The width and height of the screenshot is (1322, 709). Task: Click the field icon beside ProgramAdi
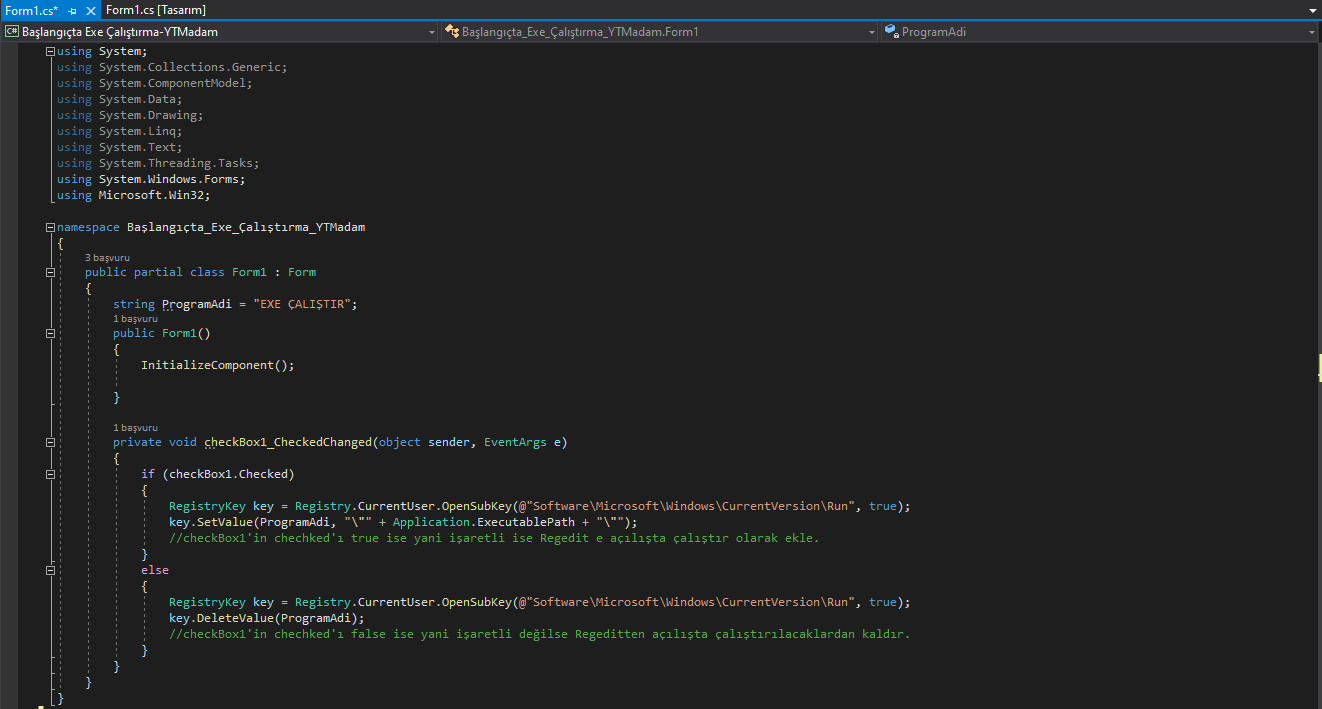coord(892,32)
